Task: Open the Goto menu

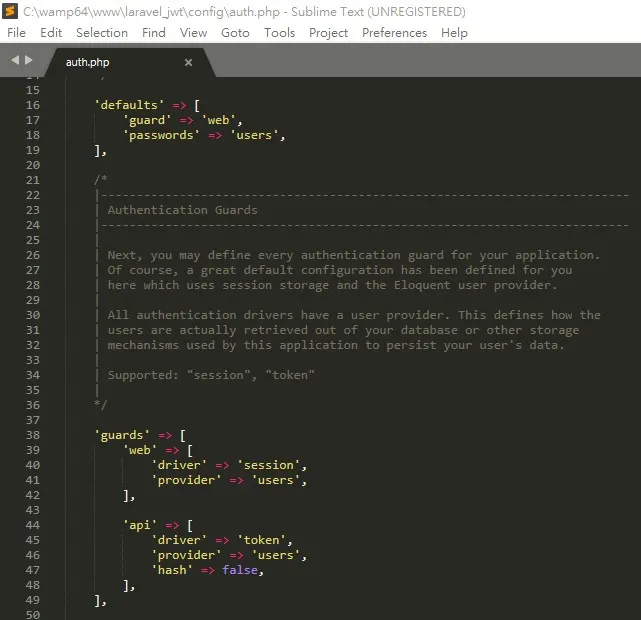Action: coord(235,33)
